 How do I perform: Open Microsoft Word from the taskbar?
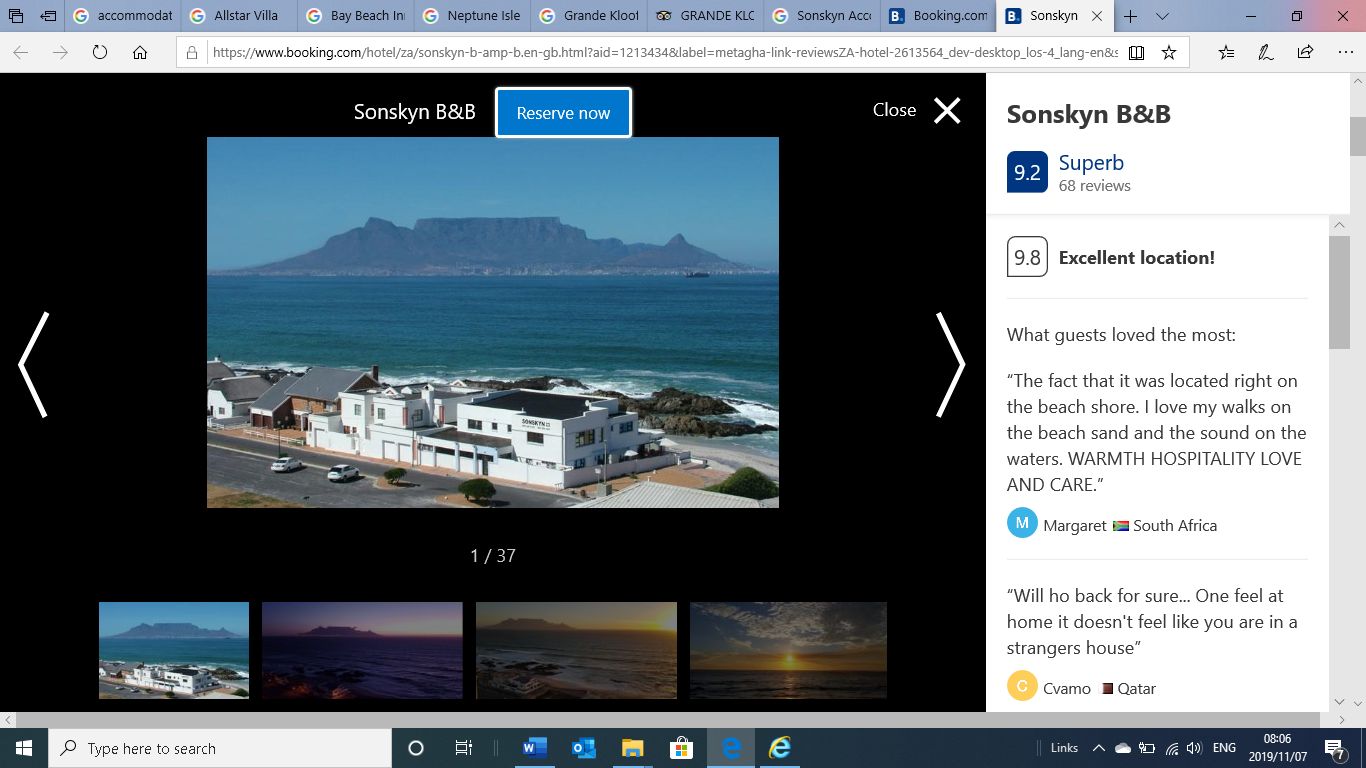pyautogui.click(x=535, y=748)
